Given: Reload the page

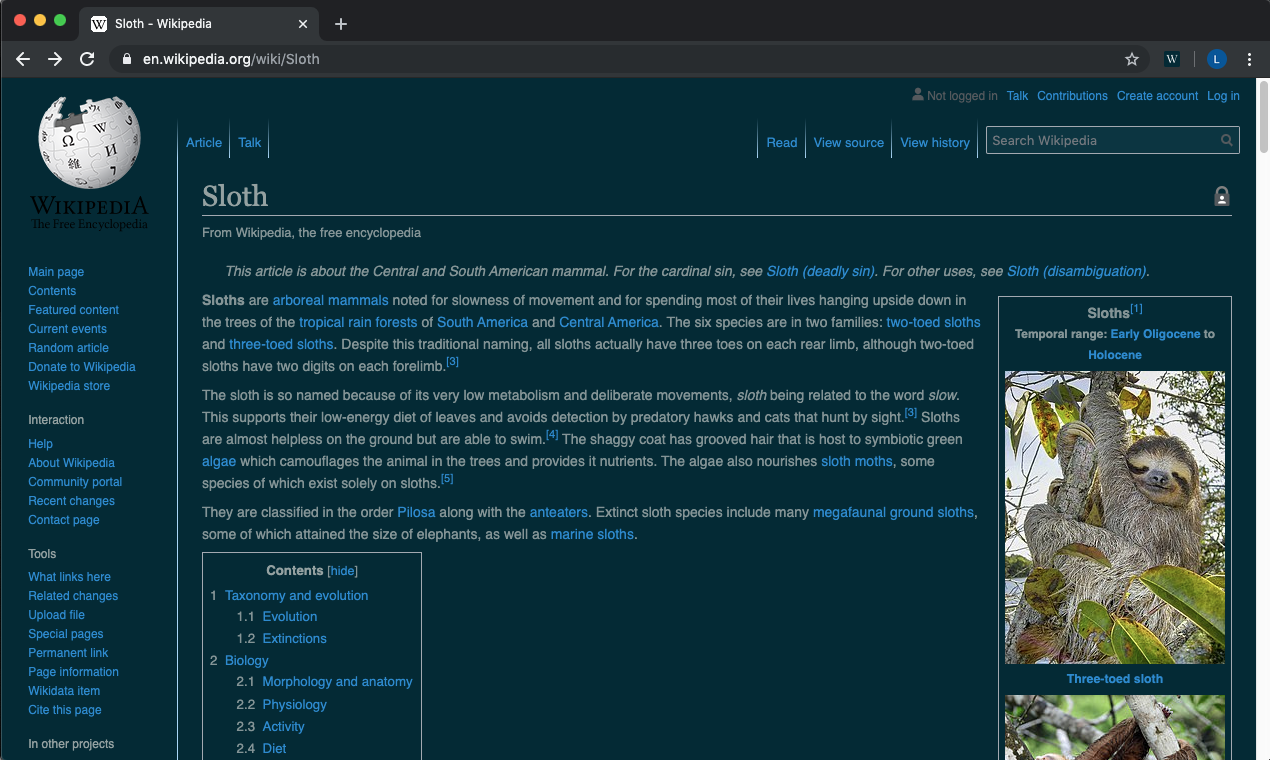Looking at the screenshot, I should (87, 59).
